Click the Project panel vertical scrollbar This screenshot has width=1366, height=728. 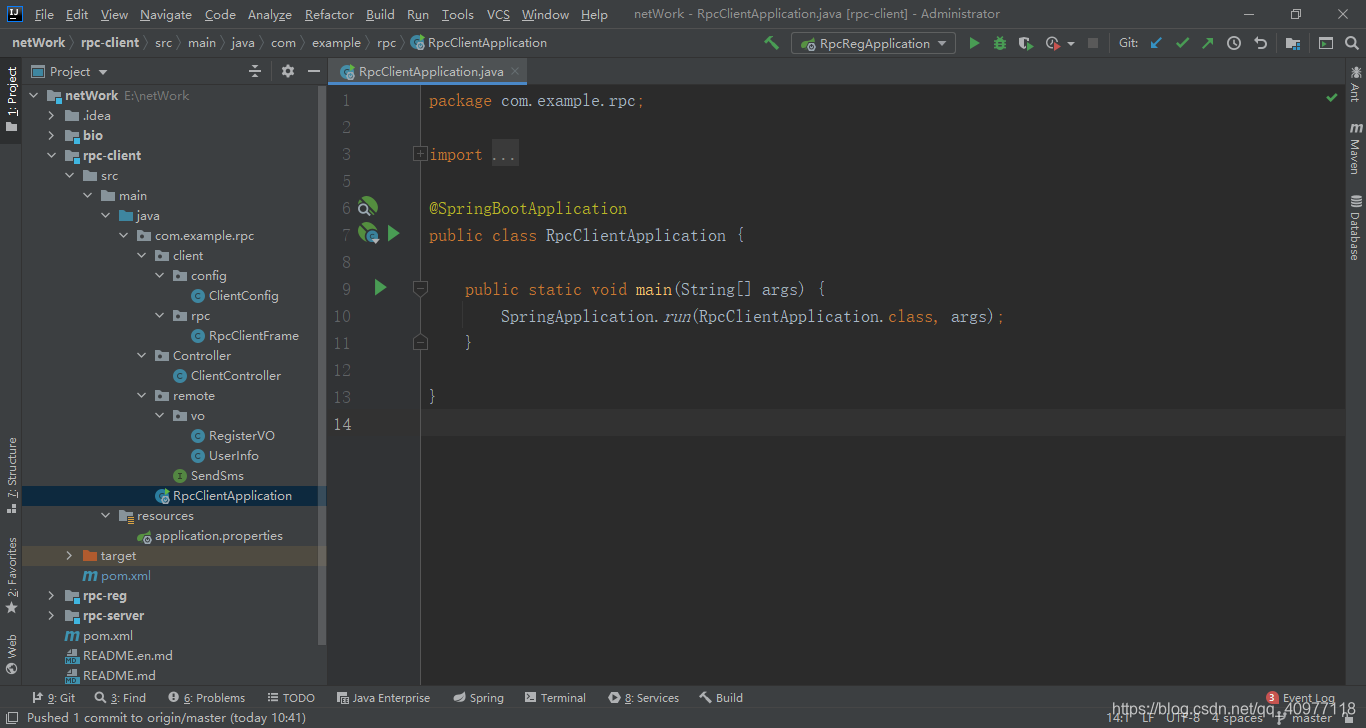[322, 365]
